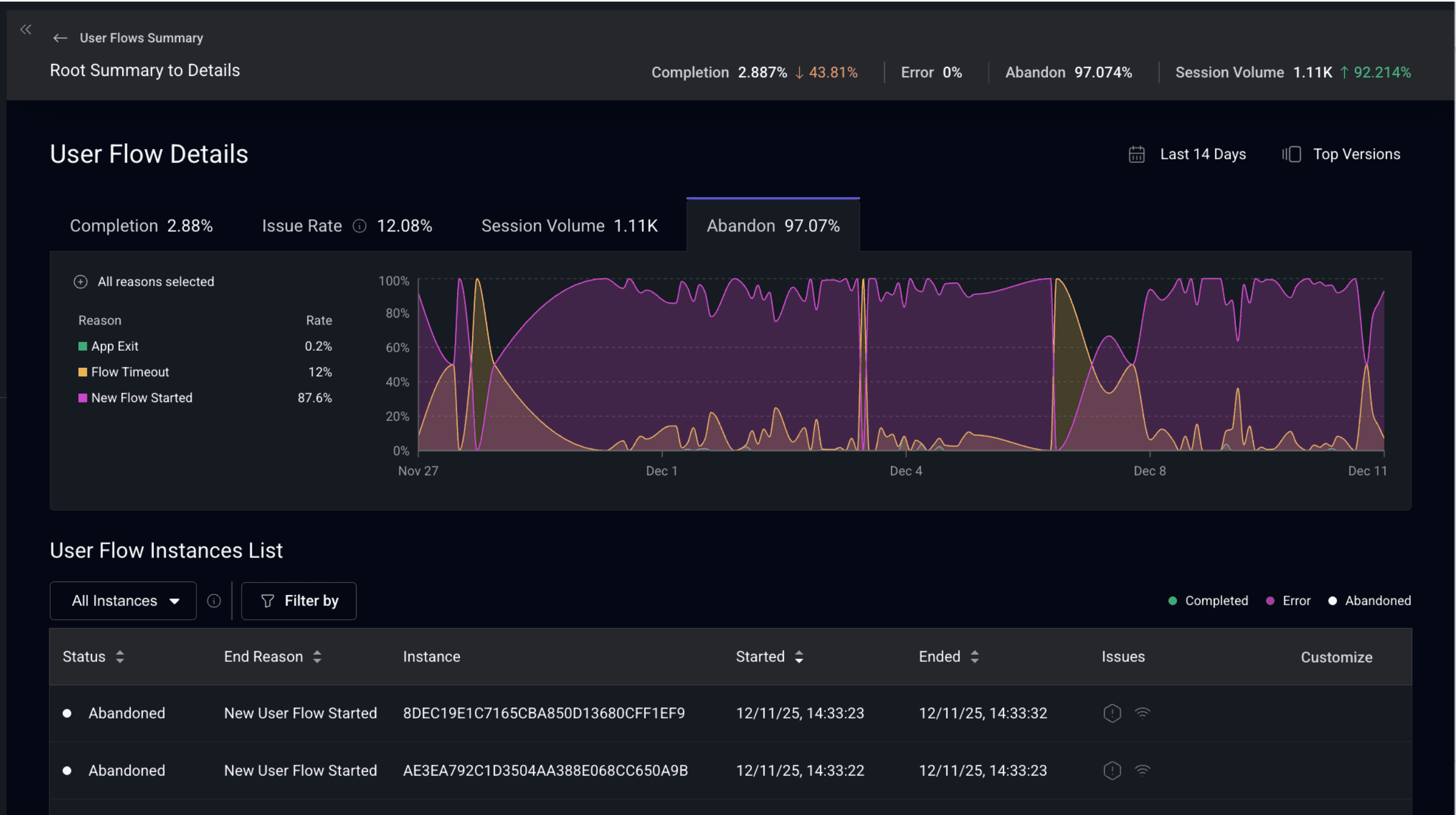Toggle the Completed status legend dot
The width and height of the screenshot is (1456, 815).
pos(1173,601)
